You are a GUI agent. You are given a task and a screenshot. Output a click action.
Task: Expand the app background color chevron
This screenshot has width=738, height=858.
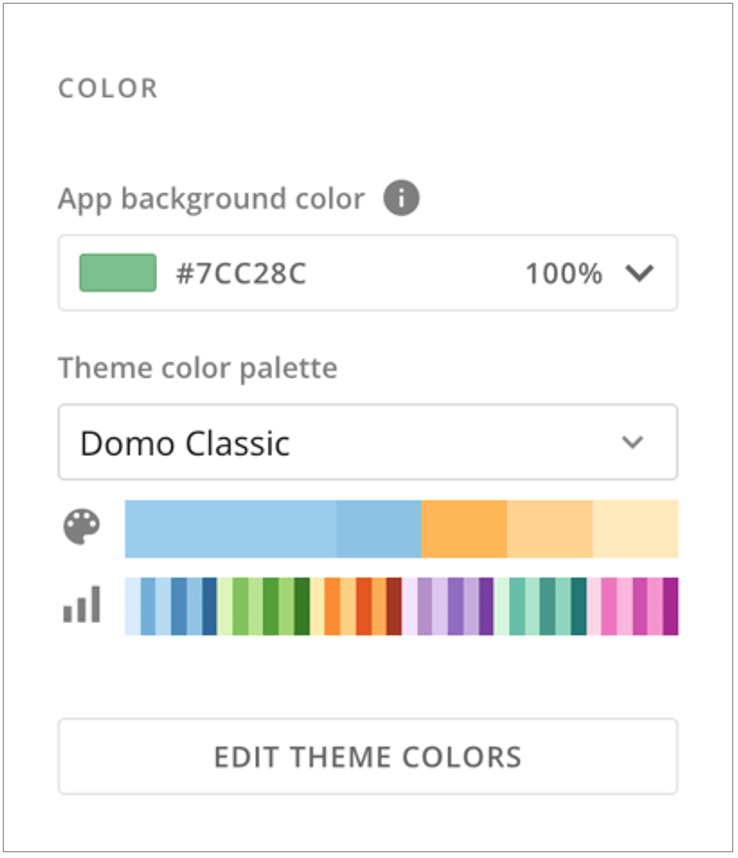tap(639, 273)
